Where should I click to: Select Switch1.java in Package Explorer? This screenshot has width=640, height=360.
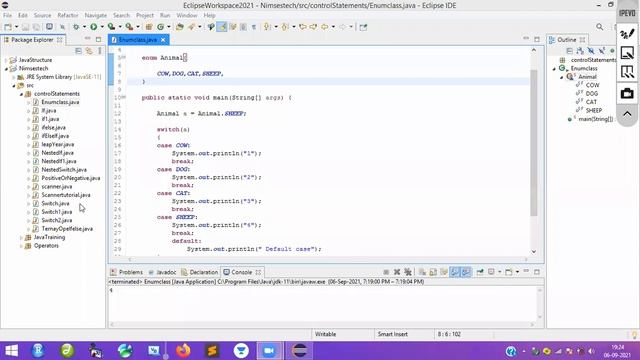click(x=57, y=212)
